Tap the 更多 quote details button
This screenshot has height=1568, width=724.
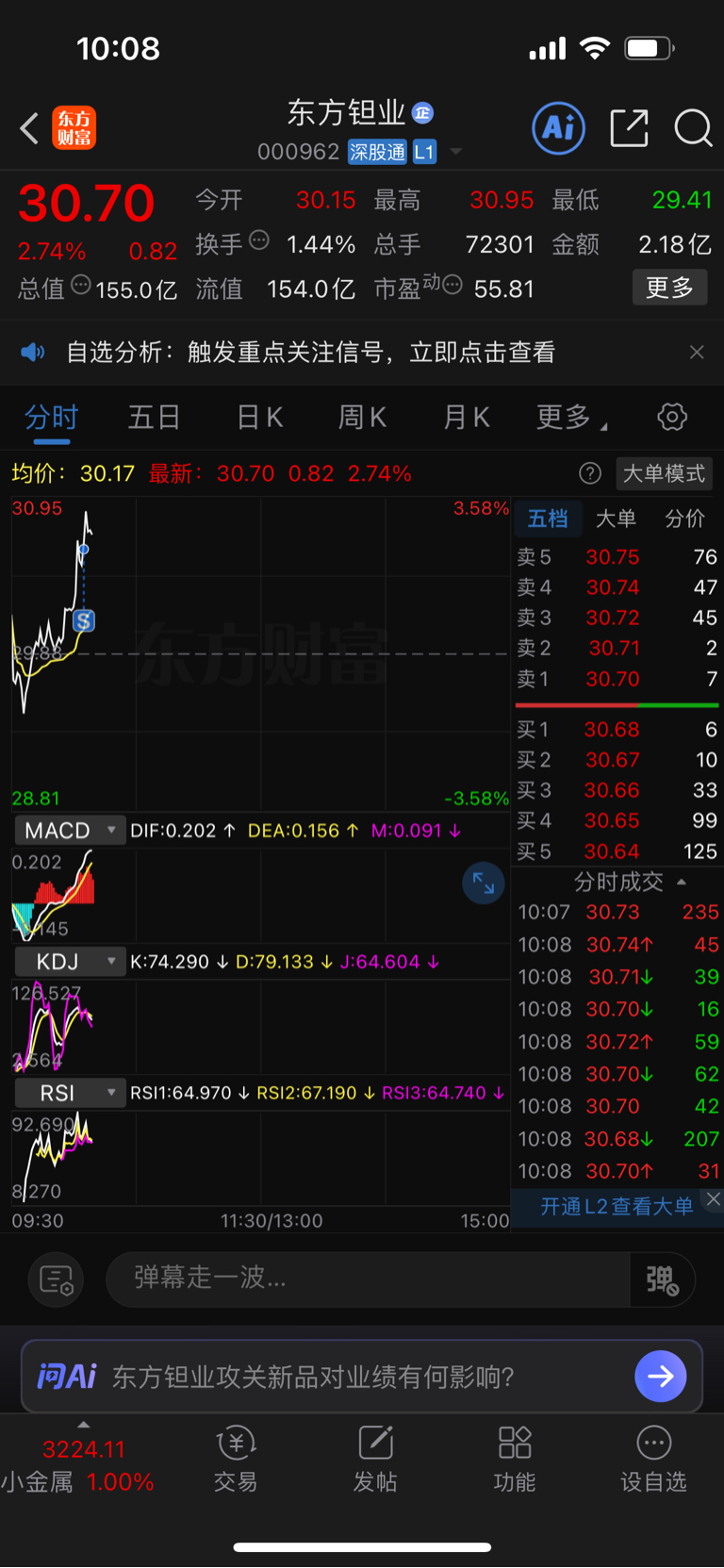(669, 288)
